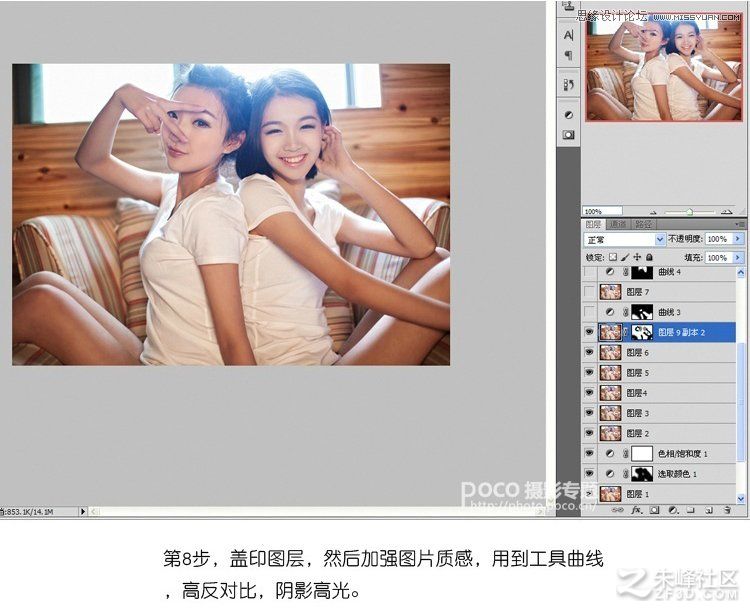Image resolution: width=750 pixels, height=610 pixels.
Task: Switch to the 通道 tab
Action: pos(618,224)
